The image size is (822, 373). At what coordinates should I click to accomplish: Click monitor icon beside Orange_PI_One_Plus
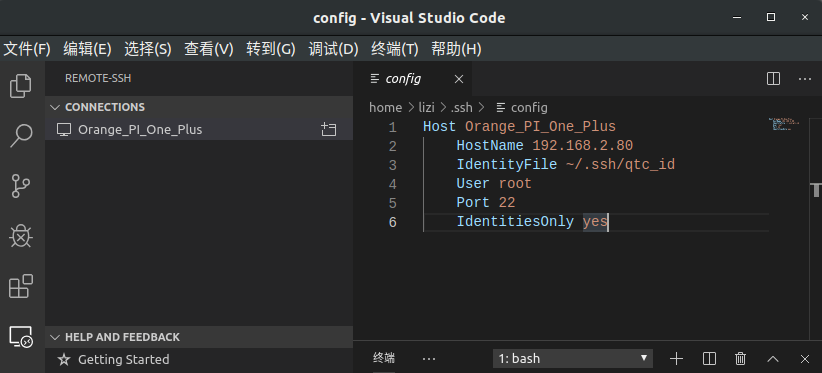pos(63,130)
